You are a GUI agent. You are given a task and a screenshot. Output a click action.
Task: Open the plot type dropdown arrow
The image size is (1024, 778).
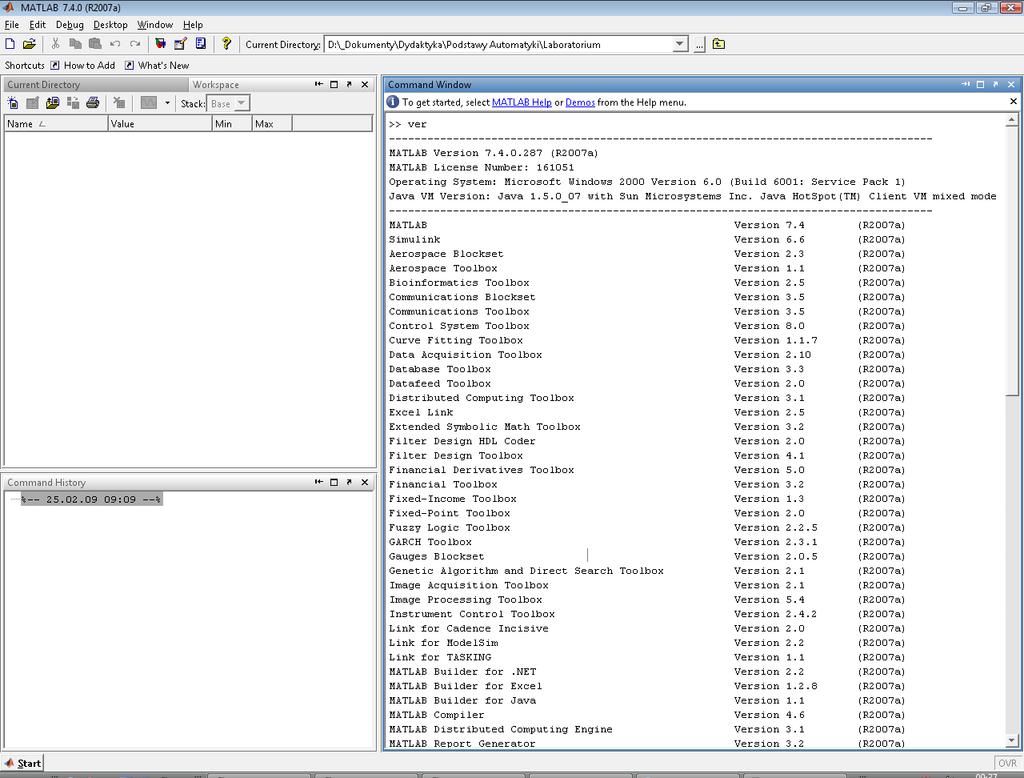pyautogui.click(x=167, y=103)
